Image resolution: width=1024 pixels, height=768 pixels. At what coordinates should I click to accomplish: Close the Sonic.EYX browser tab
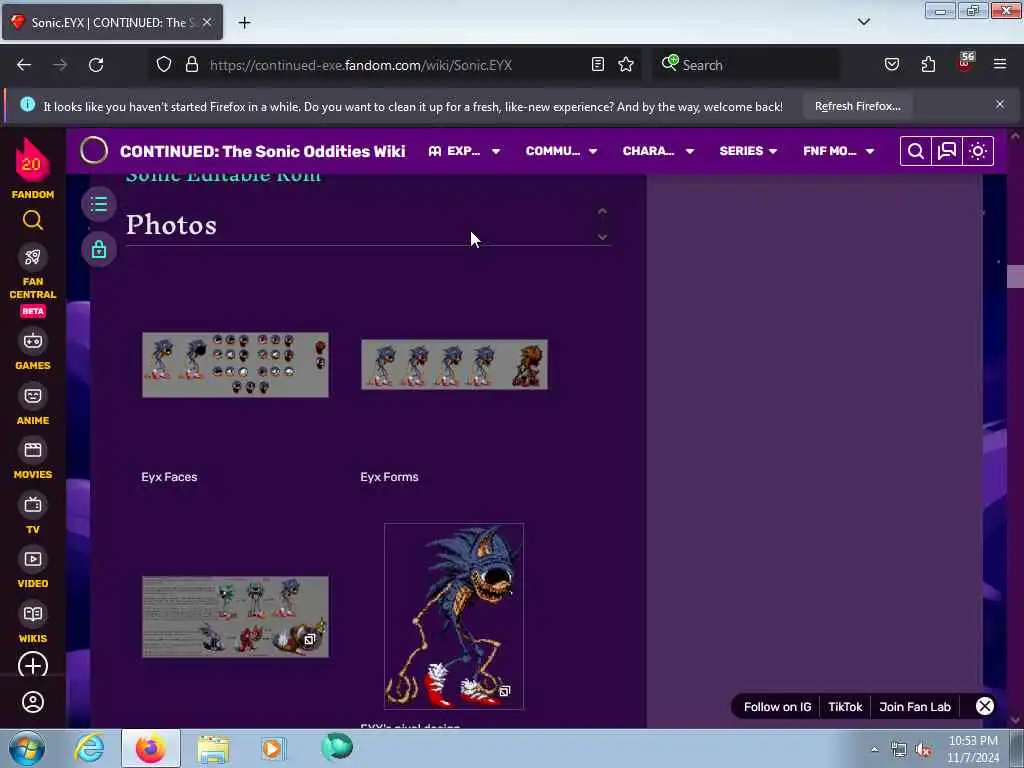pyautogui.click(x=207, y=22)
